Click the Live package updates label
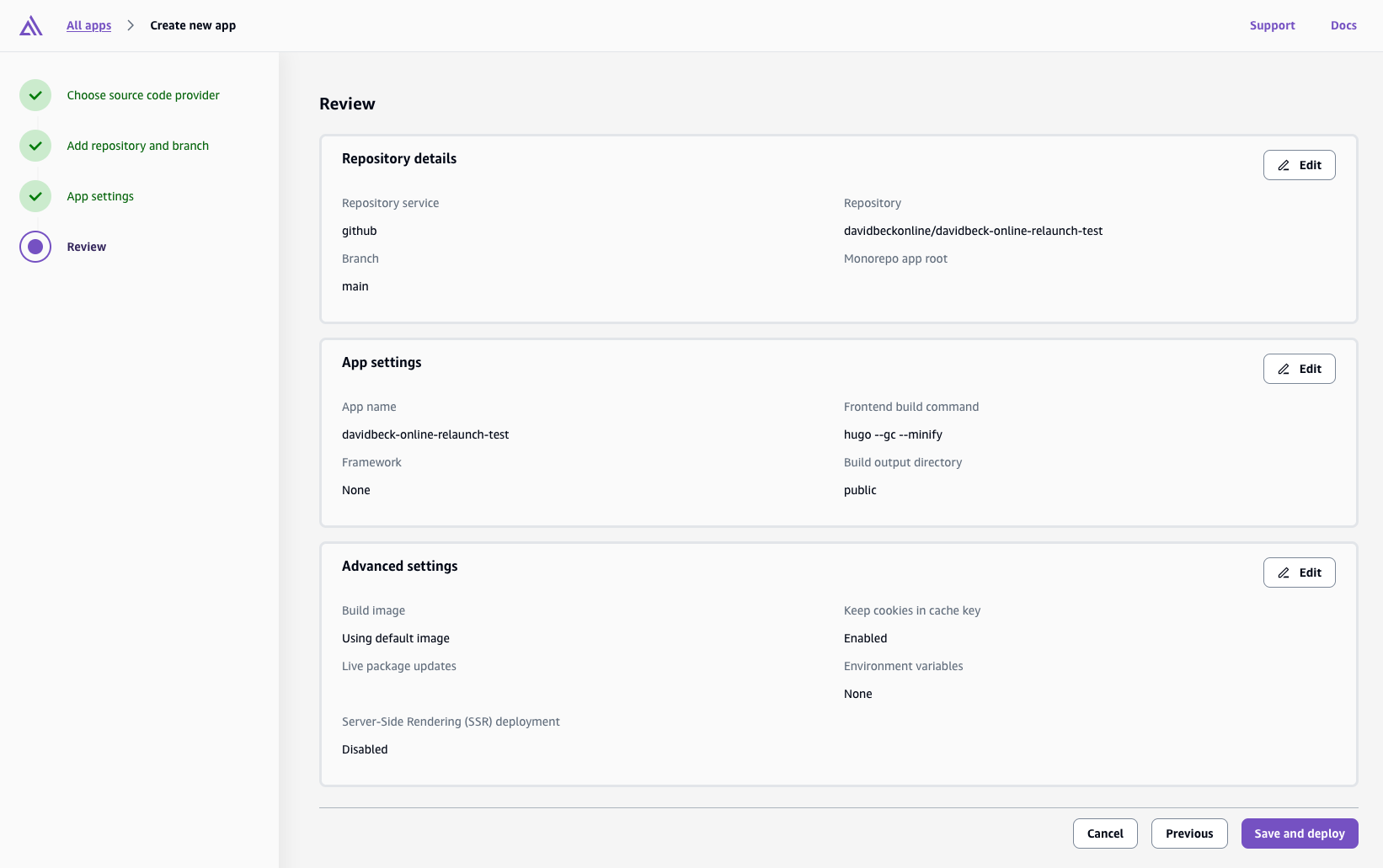The image size is (1383, 868). pyautogui.click(x=399, y=666)
